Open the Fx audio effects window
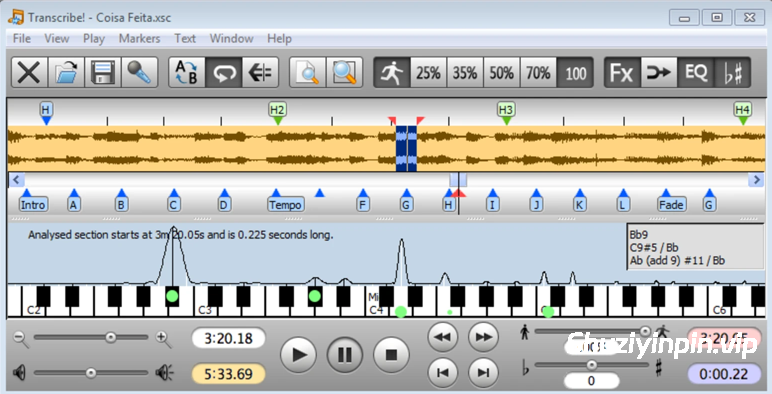This screenshot has height=394, width=772. point(622,73)
